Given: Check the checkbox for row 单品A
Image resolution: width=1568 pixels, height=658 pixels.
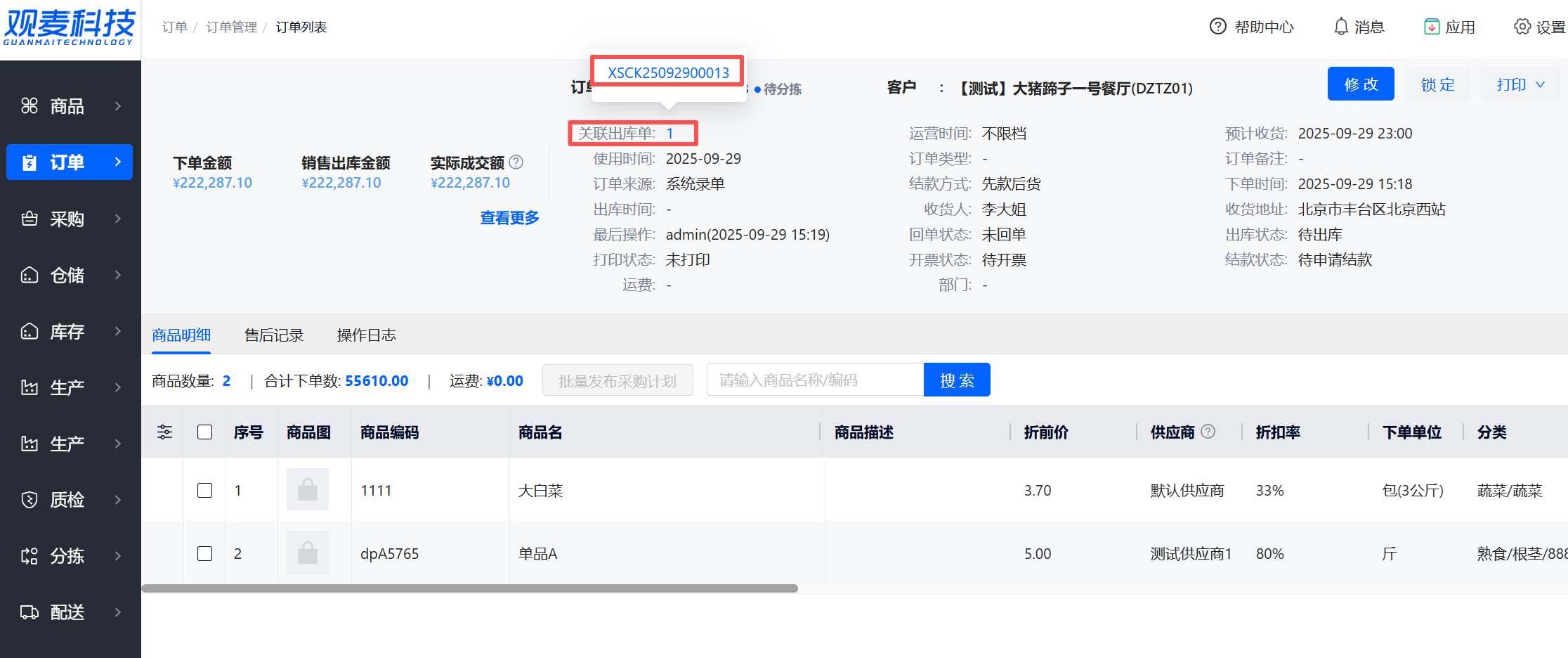Looking at the screenshot, I should click(x=205, y=553).
